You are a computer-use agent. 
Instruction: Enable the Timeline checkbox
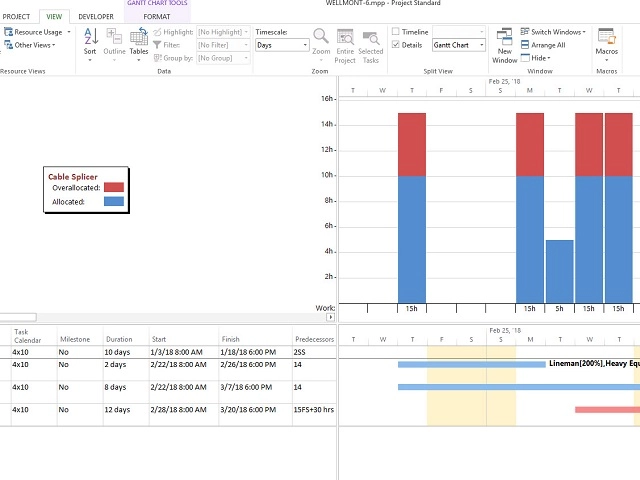coord(396,32)
